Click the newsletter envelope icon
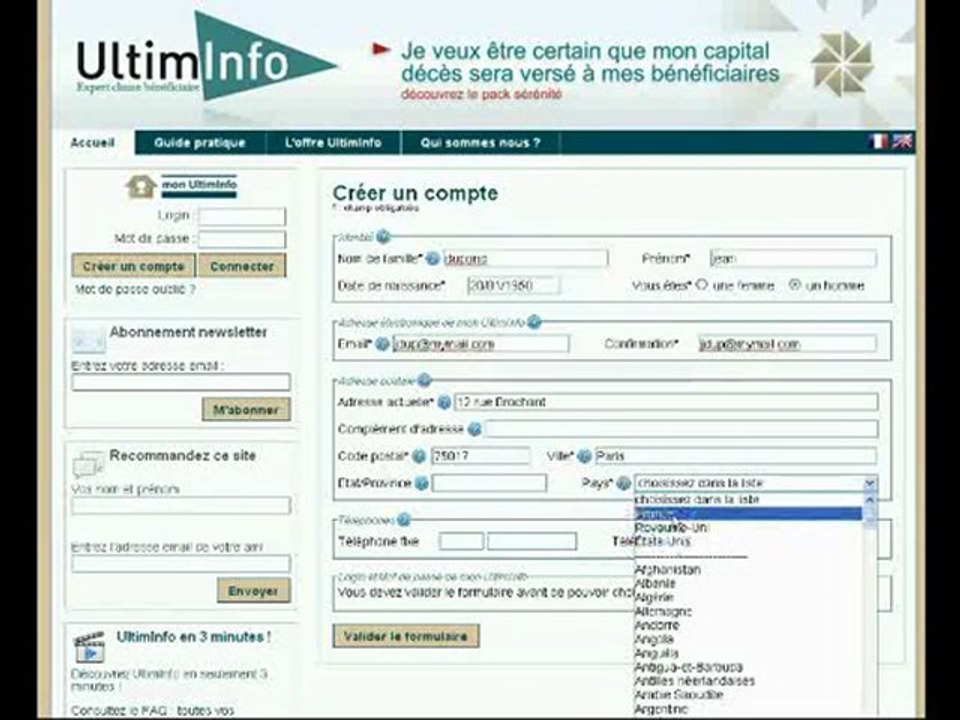The image size is (960, 720). click(88, 341)
